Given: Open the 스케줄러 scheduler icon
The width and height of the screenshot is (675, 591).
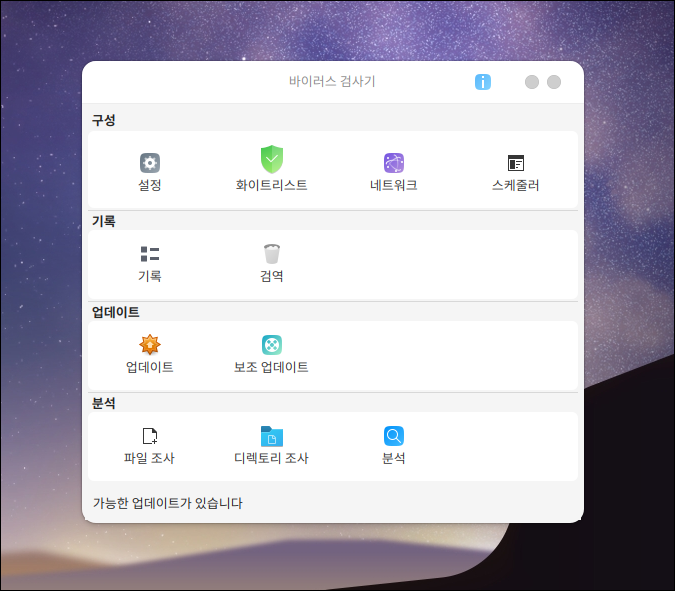Looking at the screenshot, I should pos(516,163).
